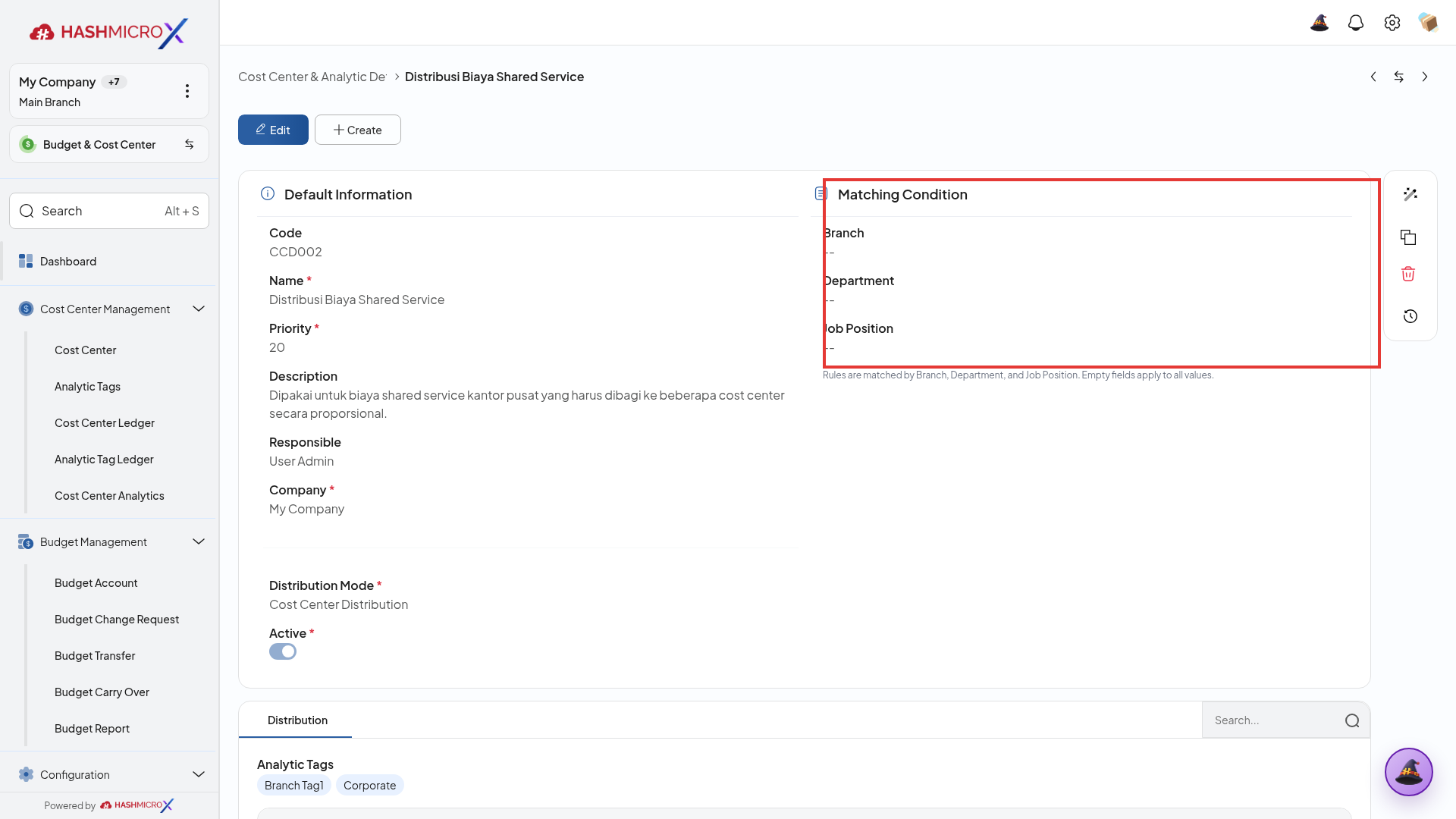Open settings gear in top bar
Image resolution: width=1456 pixels, height=819 pixels.
point(1392,23)
